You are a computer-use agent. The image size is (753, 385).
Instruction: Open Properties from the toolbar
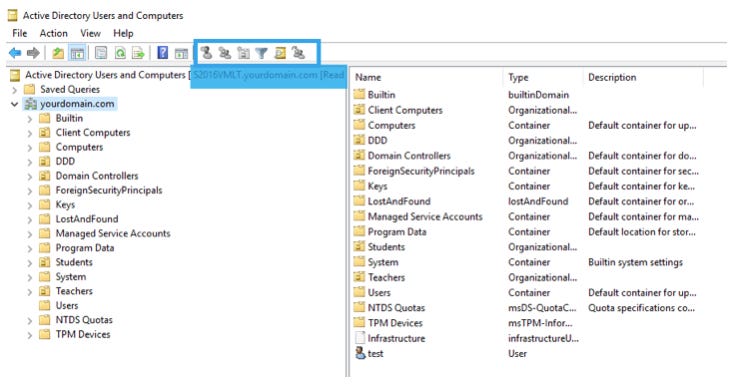pyautogui.click(x=101, y=53)
